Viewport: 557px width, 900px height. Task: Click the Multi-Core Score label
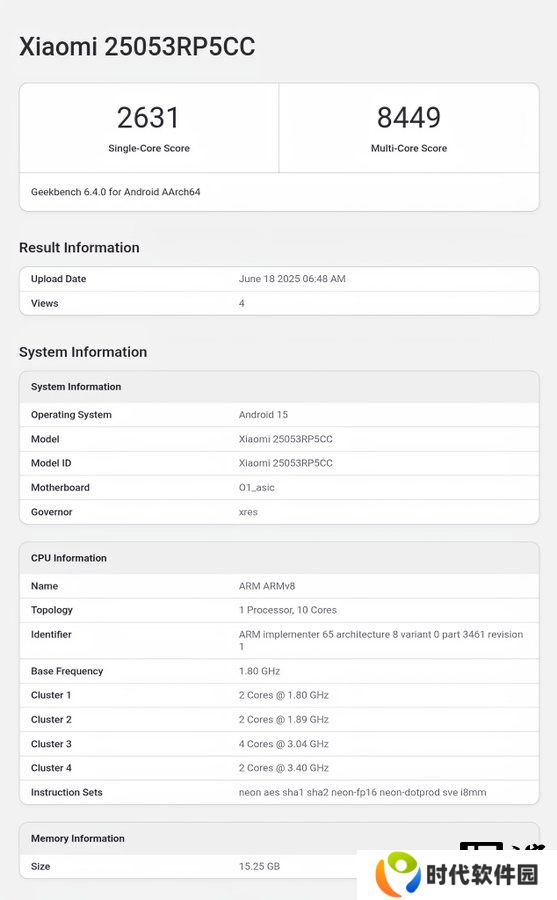[409, 148]
